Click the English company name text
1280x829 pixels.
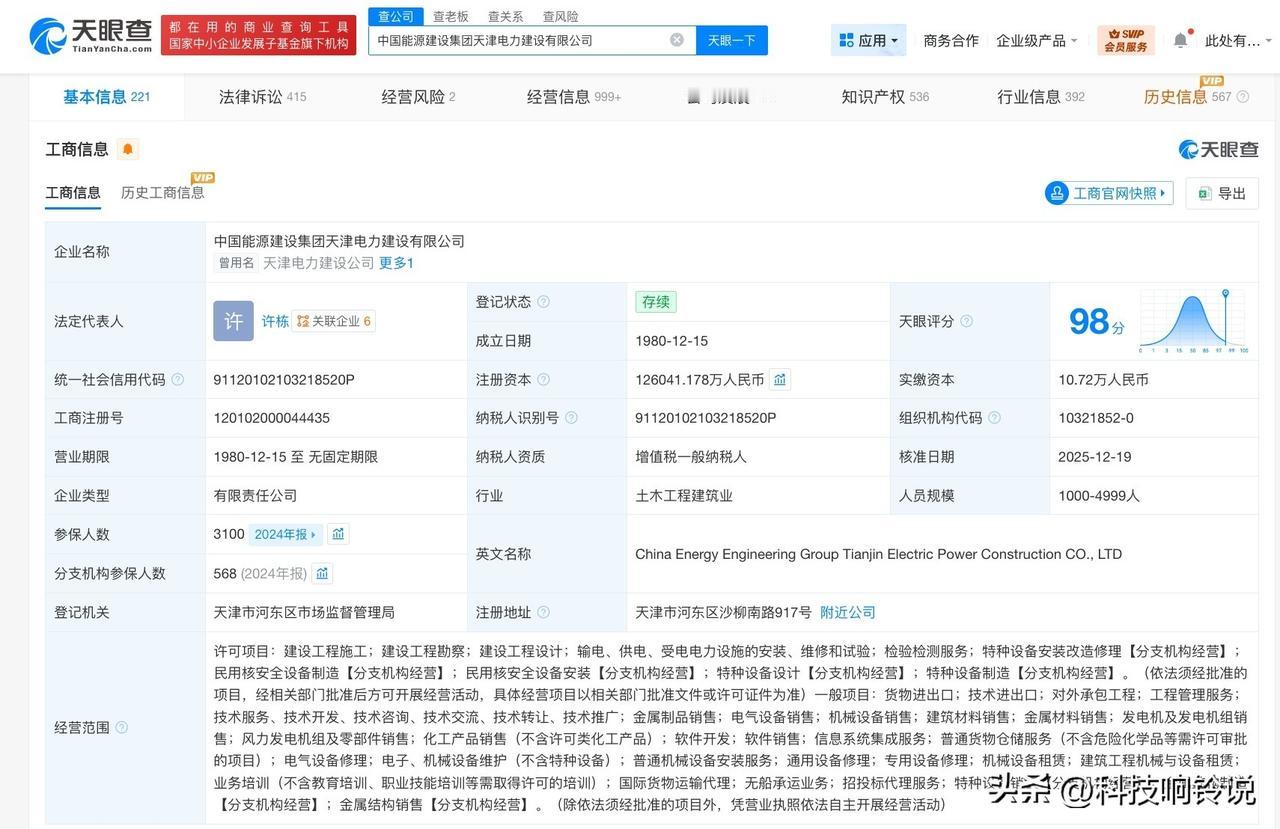click(x=879, y=554)
